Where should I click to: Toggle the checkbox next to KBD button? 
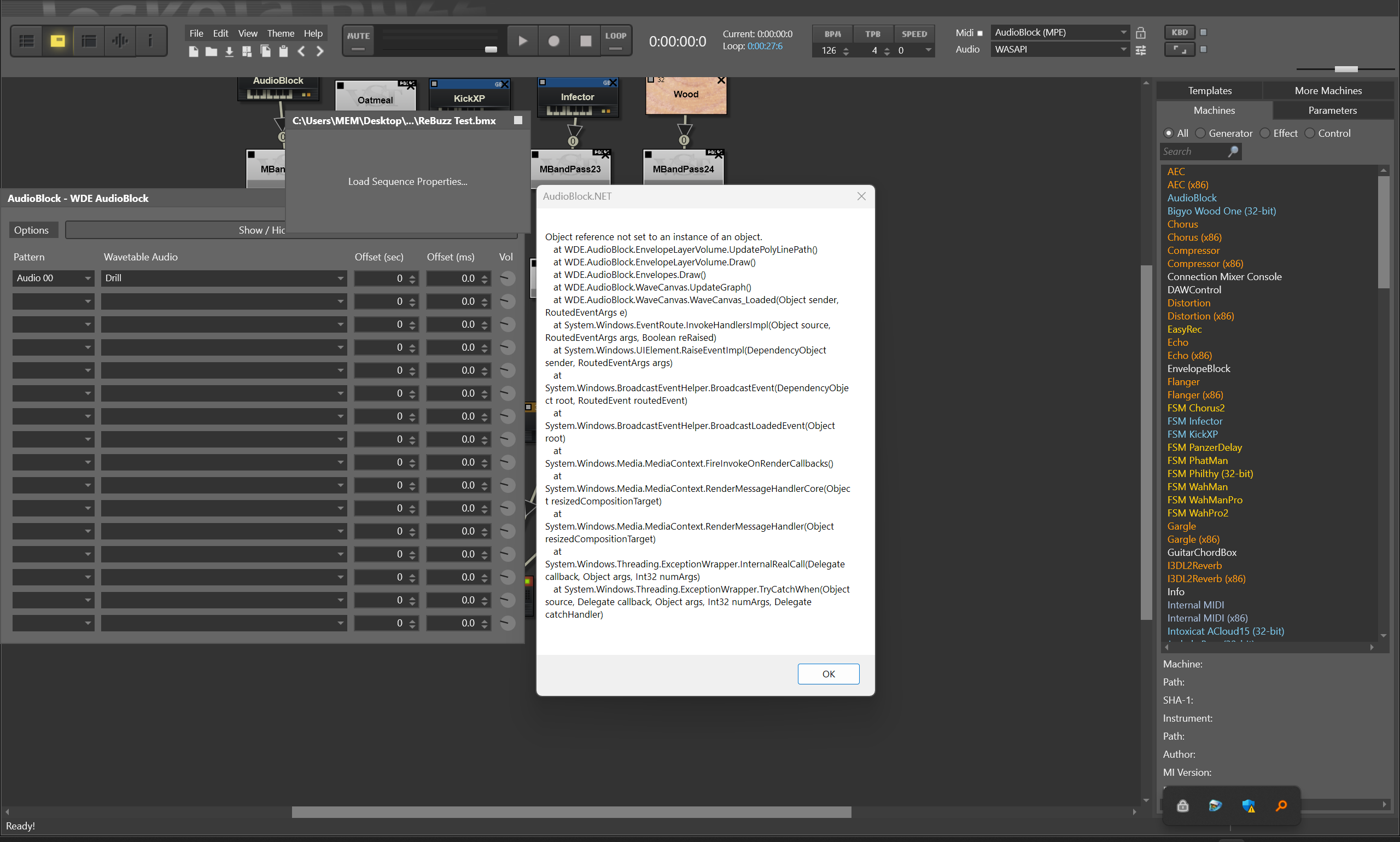(x=1203, y=32)
